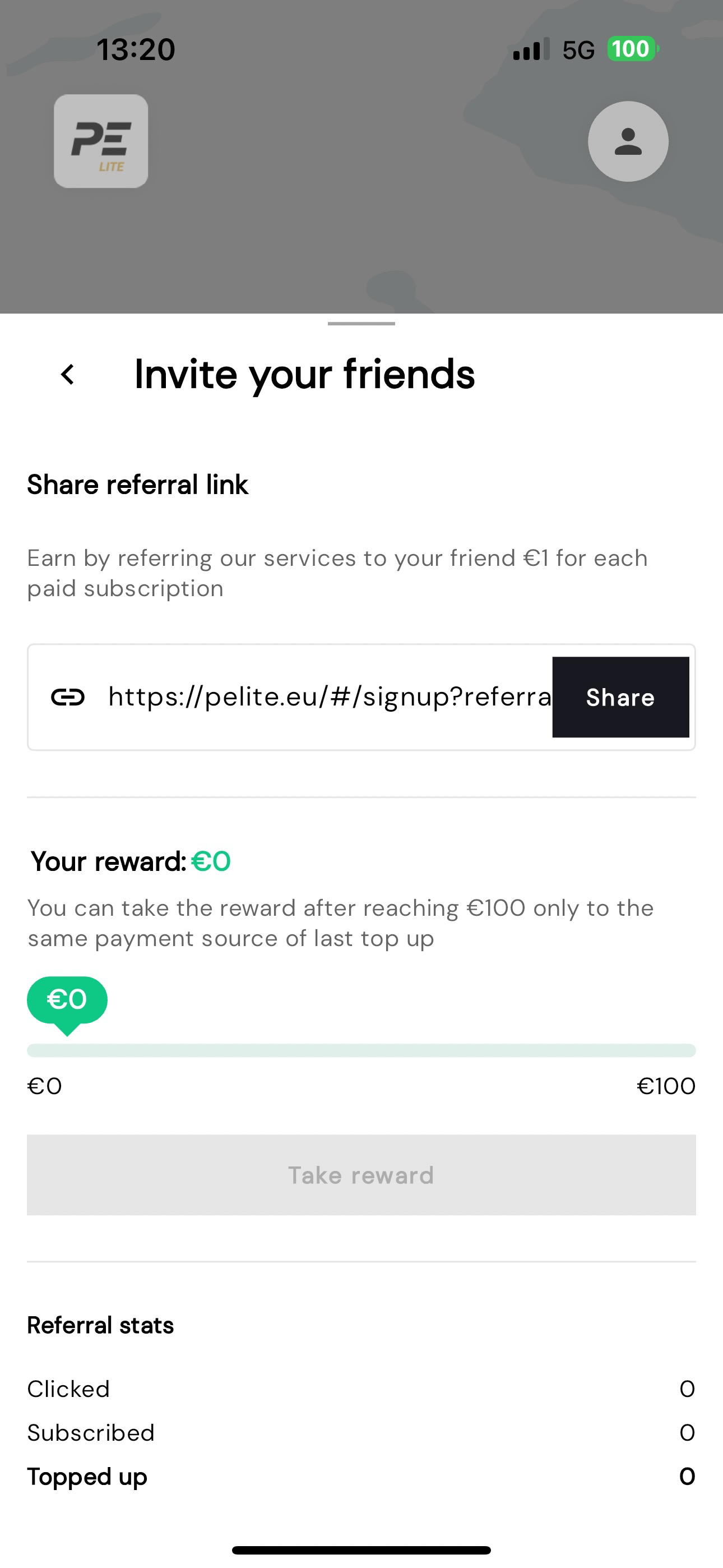This screenshot has width=723, height=1568.
Task: Tap the cellular signal bars icon
Action: (531, 49)
